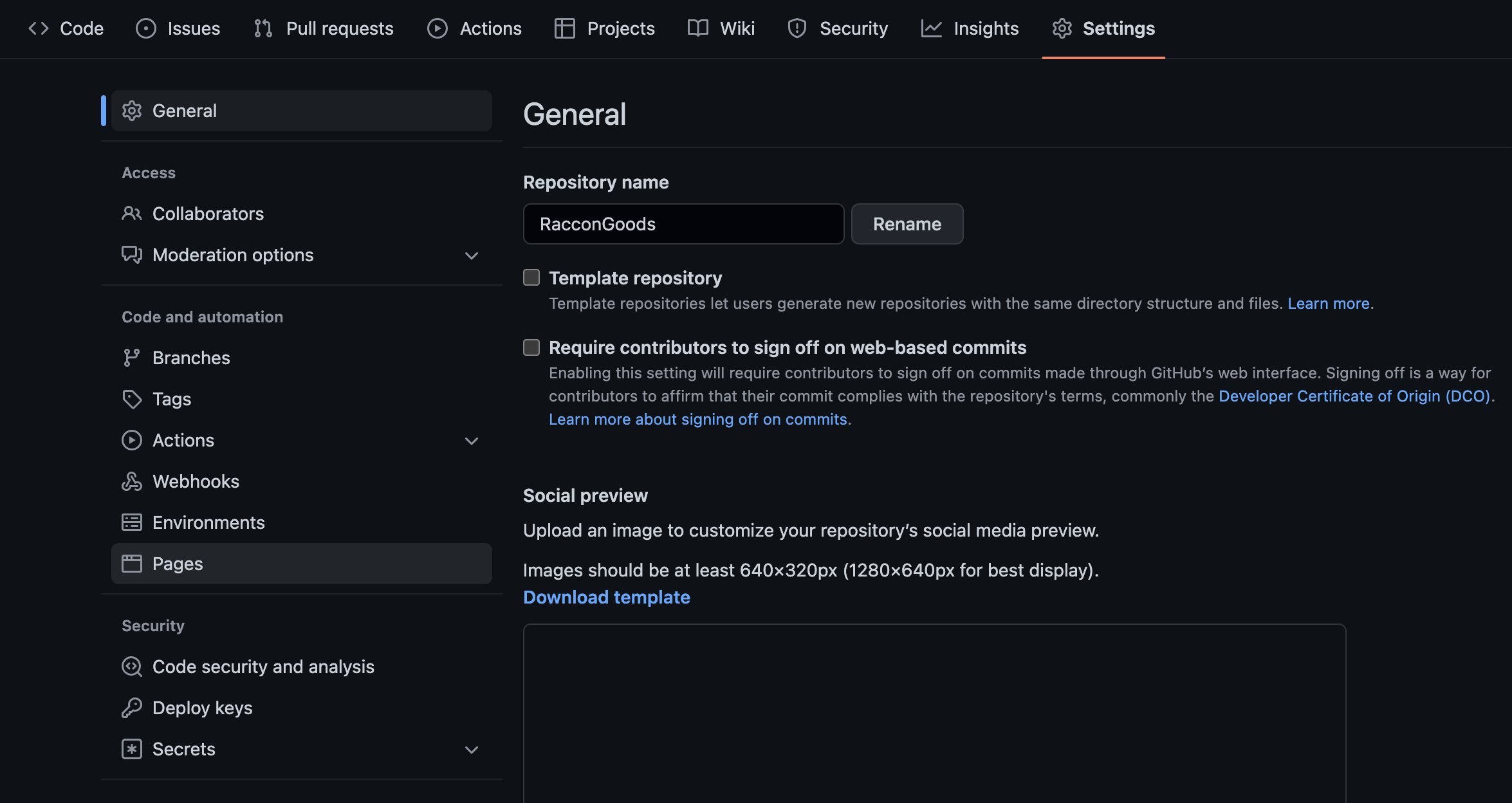The height and width of the screenshot is (803, 1512).
Task: Click the Webhooks icon in sidebar
Action: (x=131, y=481)
